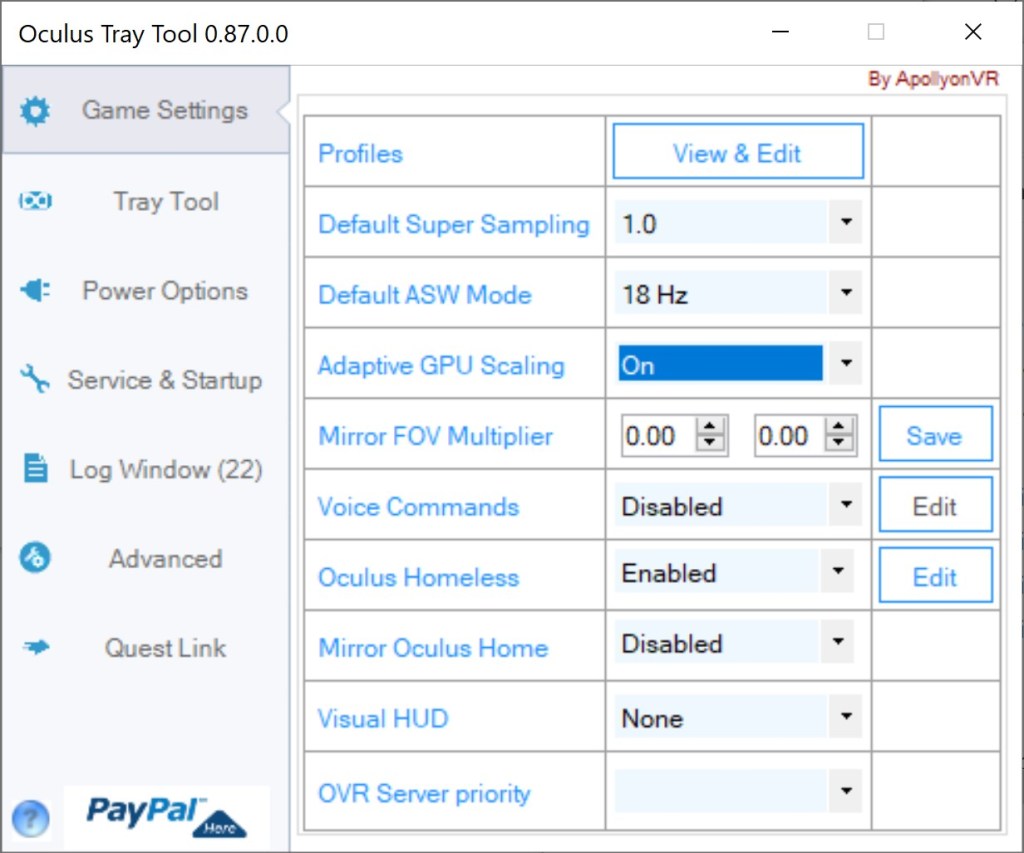This screenshot has width=1024, height=853.
Task: Increase the first Mirror FOV Multiplier value
Action: pyautogui.click(x=711, y=427)
